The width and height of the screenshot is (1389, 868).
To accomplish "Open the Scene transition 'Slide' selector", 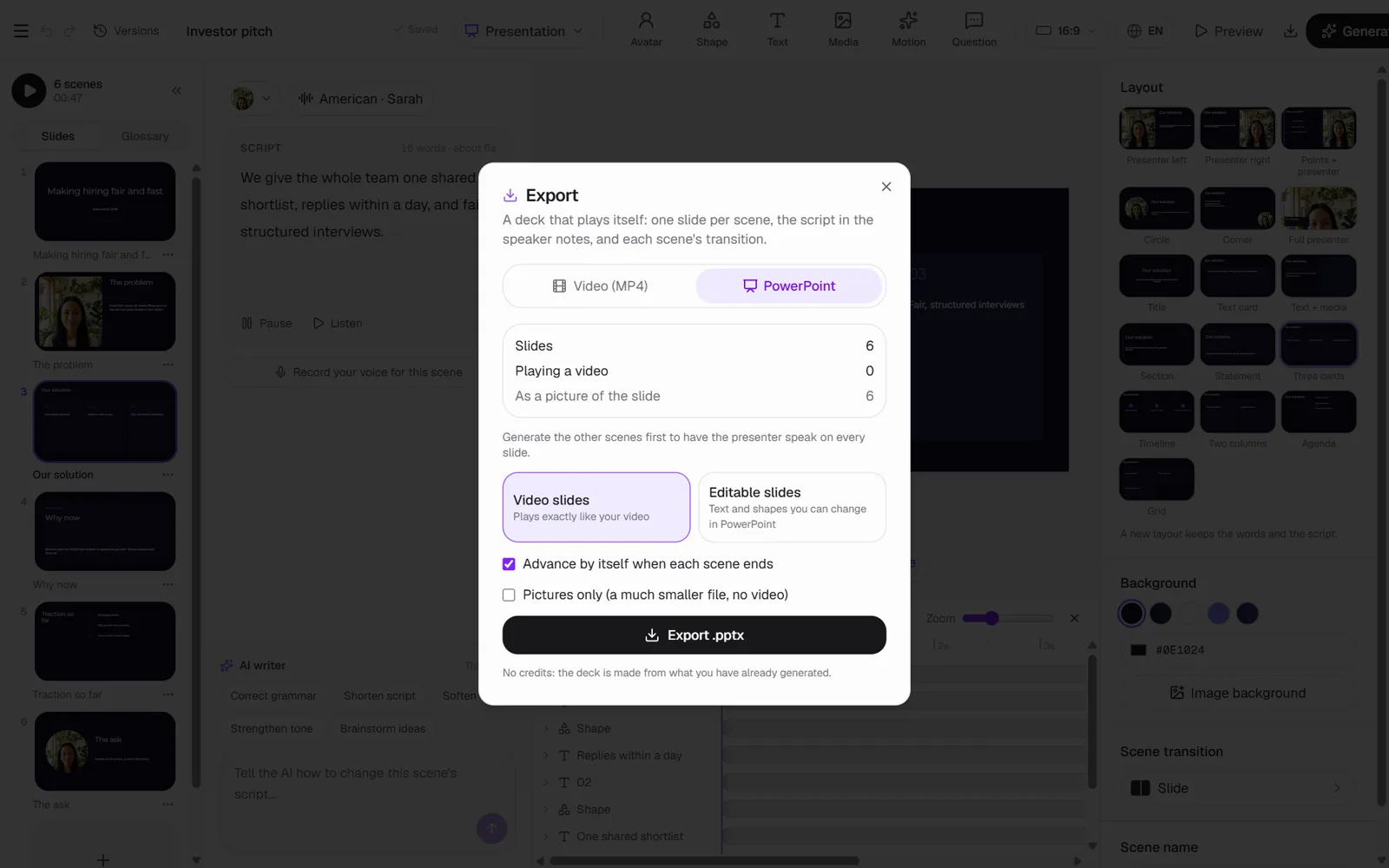I will coord(1239,788).
